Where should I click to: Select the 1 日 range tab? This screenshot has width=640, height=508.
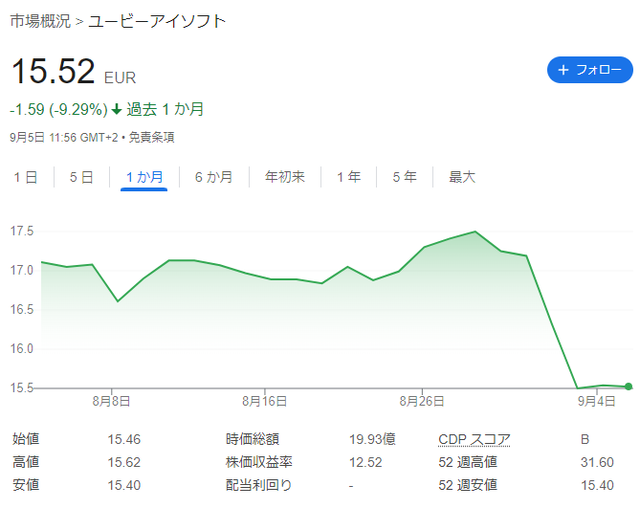click(25, 177)
